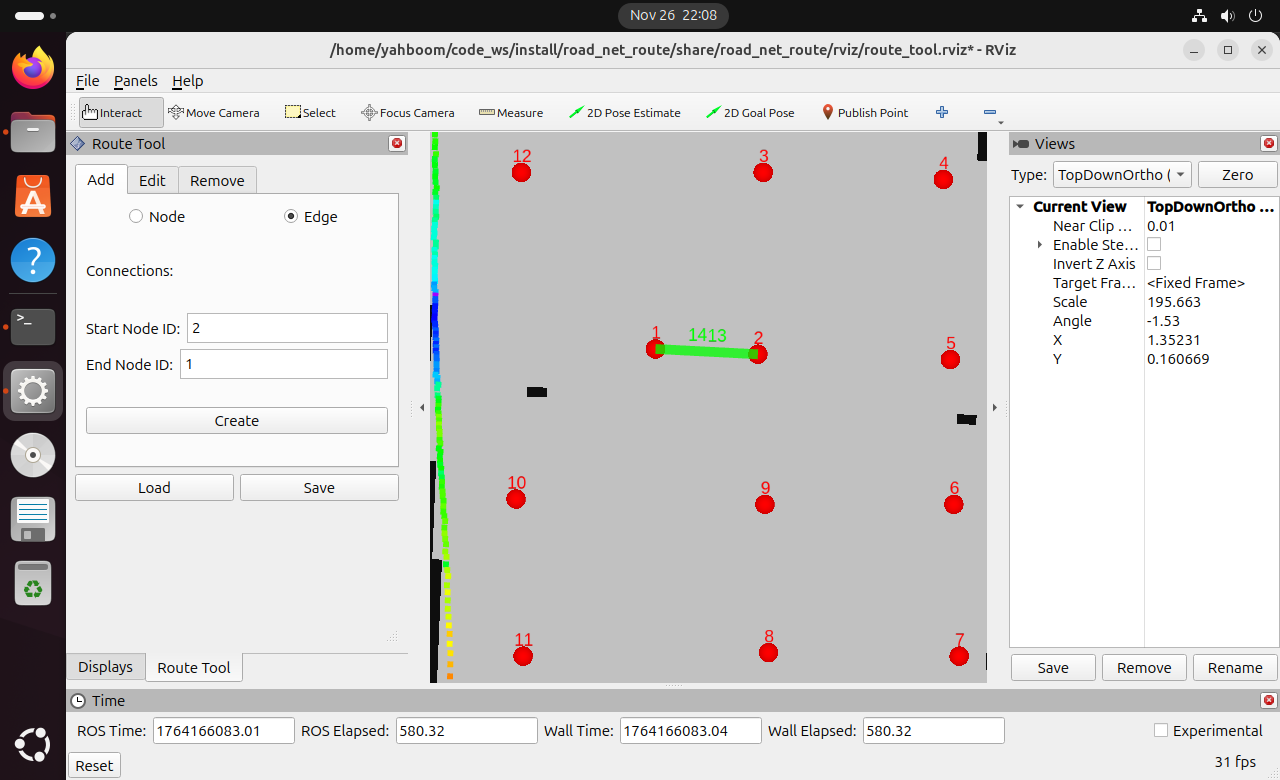Viewport: 1280px width, 780px height.
Task: Open Firefox from the Ubuntu dock
Action: click(33, 69)
